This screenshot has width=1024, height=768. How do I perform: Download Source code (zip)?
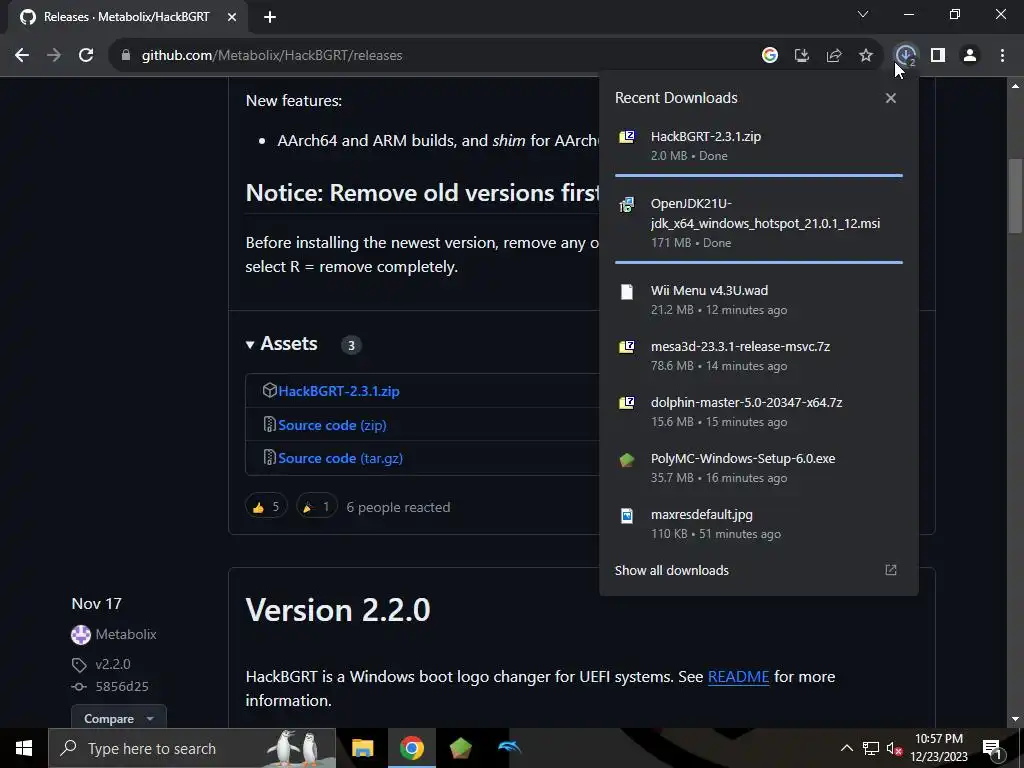coord(332,425)
